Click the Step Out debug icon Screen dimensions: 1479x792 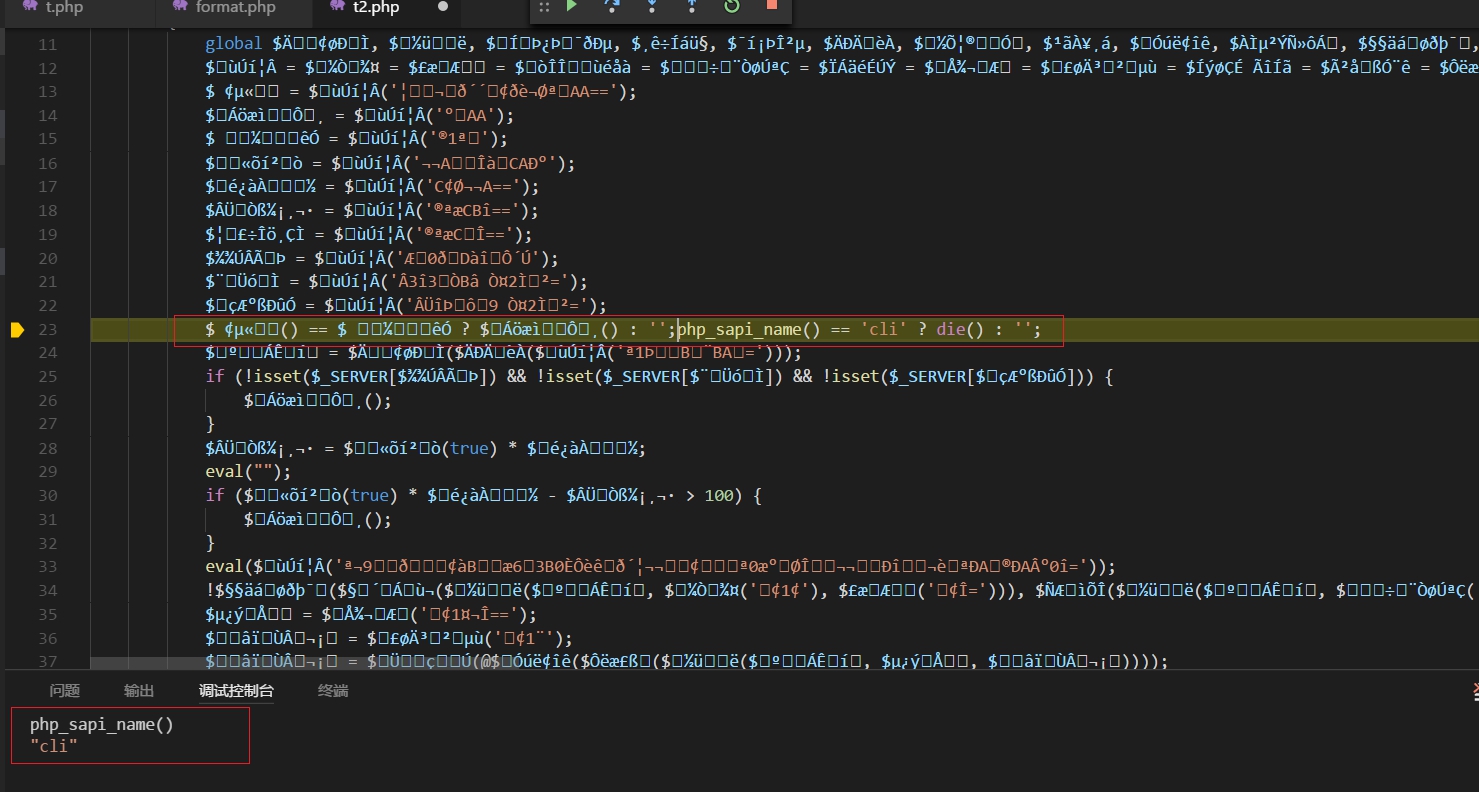click(x=691, y=6)
